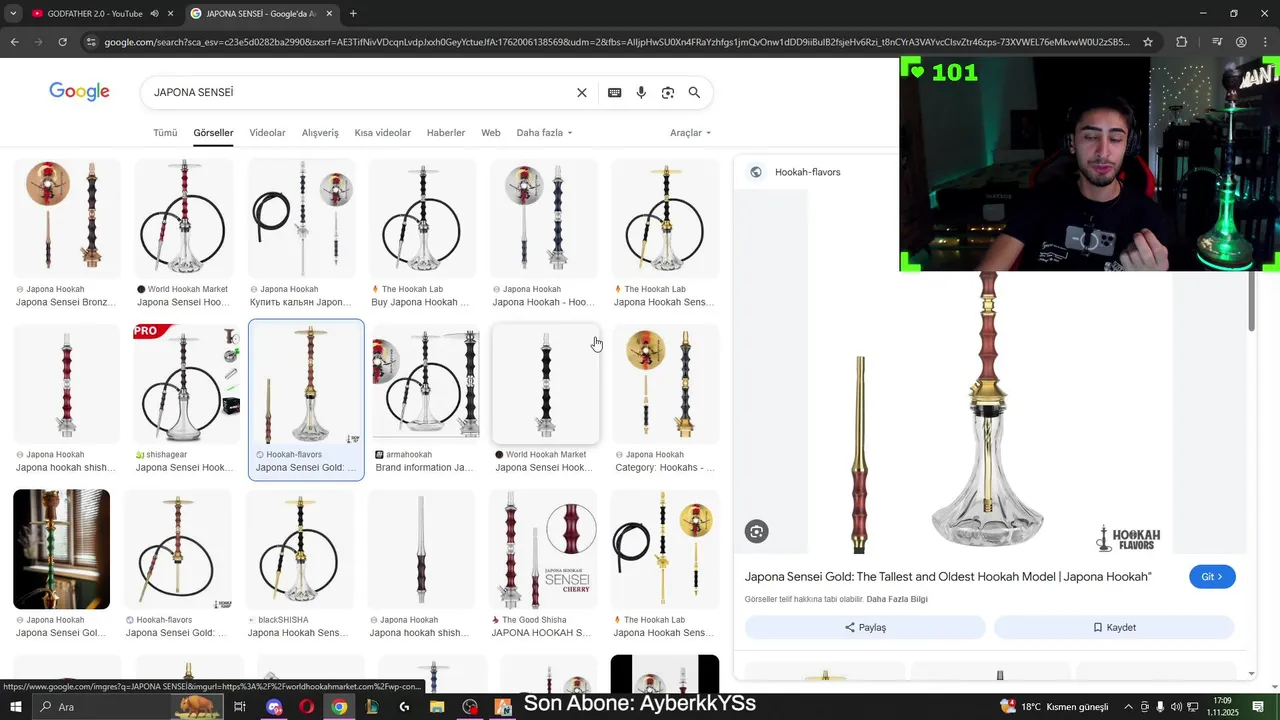This screenshot has height=720, width=1280.
Task: Click the weather '18°C Kısmen güneşli' widget
Action: (x=1054, y=707)
